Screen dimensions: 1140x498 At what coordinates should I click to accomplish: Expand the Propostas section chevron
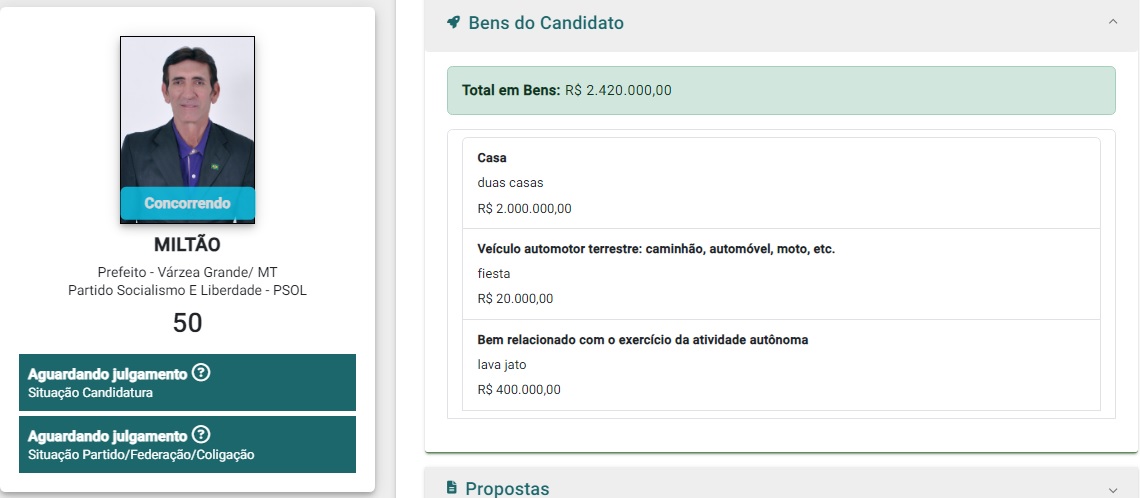1113,488
